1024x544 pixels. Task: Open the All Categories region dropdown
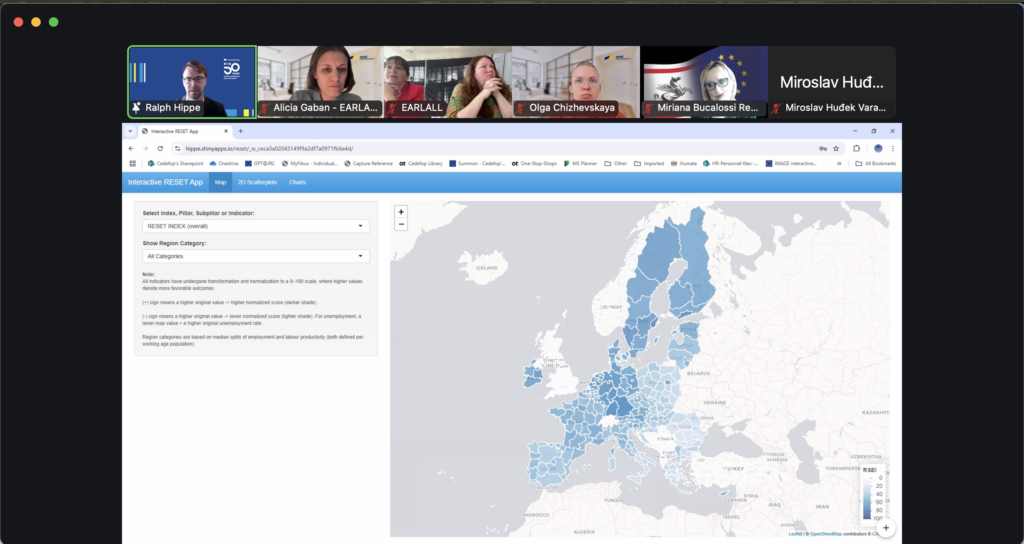[x=256, y=256]
